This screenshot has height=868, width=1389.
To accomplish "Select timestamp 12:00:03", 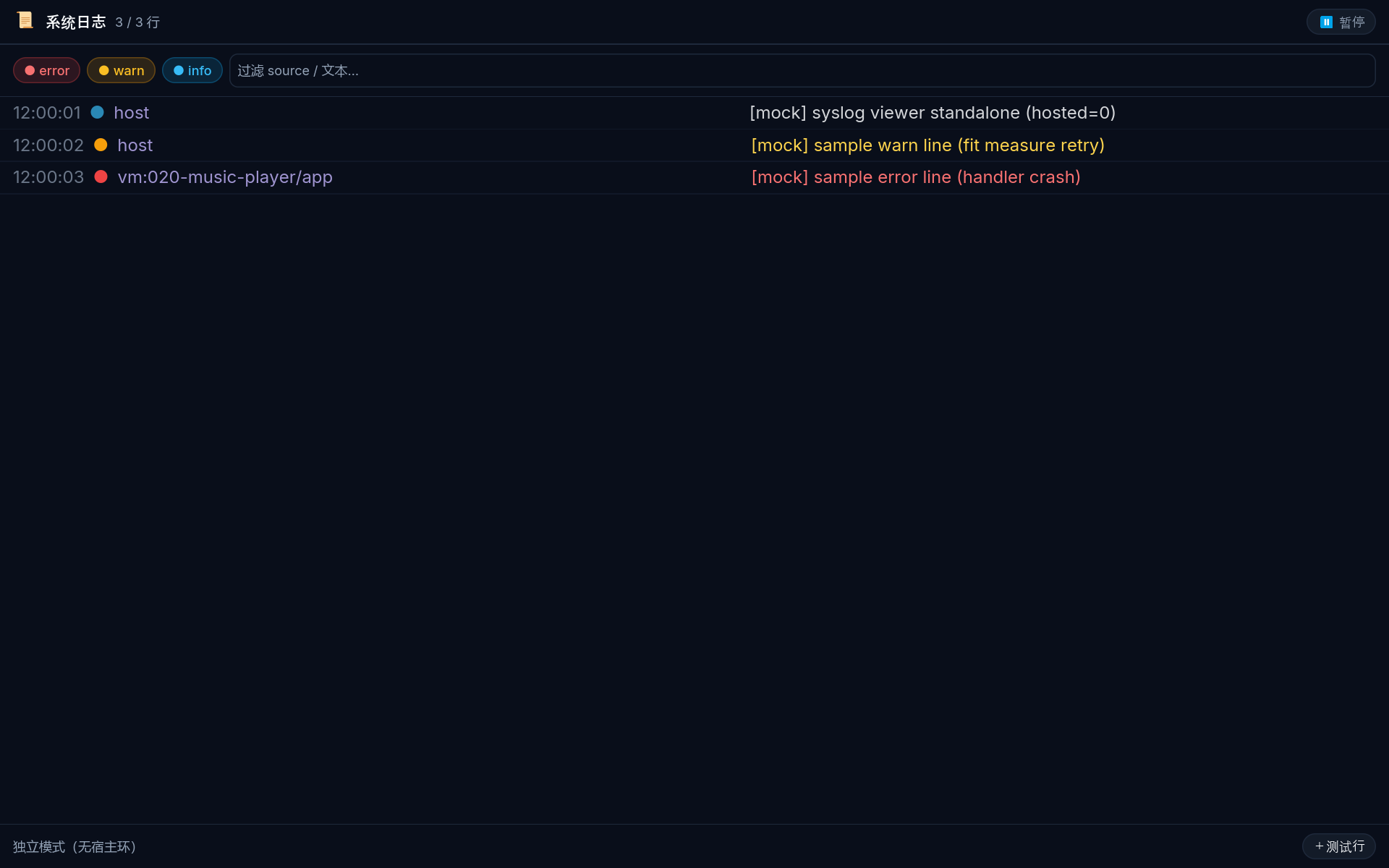I will tap(48, 177).
